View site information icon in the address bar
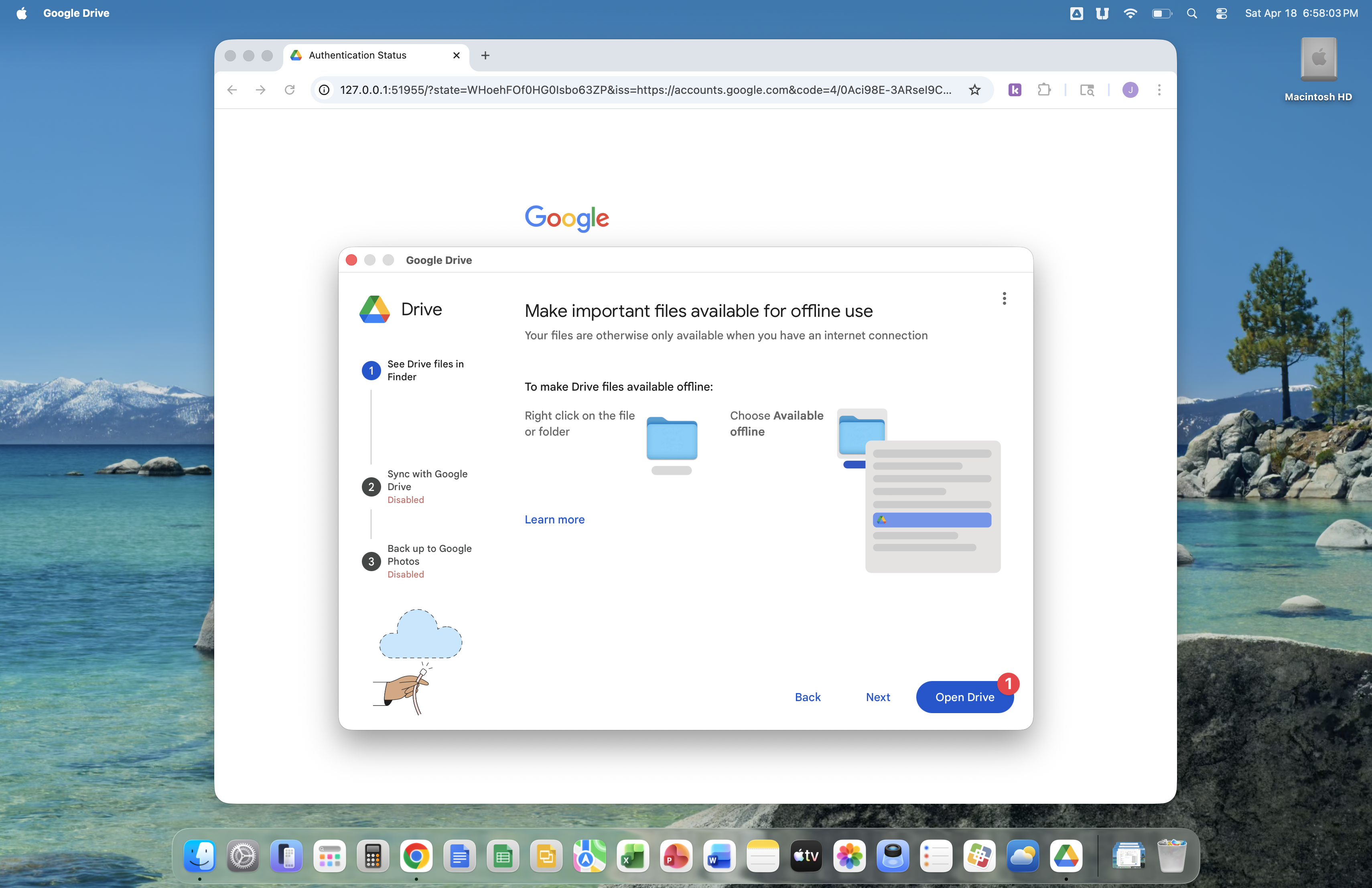This screenshot has height=888, width=1372. click(325, 90)
